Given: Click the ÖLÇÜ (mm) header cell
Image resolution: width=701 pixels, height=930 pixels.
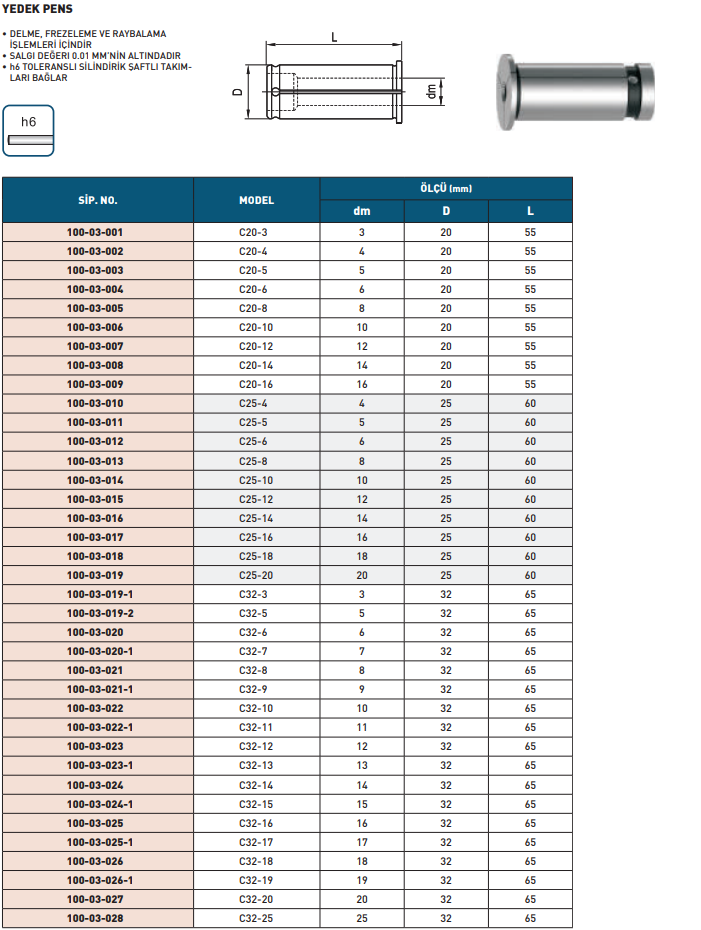Looking at the screenshot, I should (446, 188).
